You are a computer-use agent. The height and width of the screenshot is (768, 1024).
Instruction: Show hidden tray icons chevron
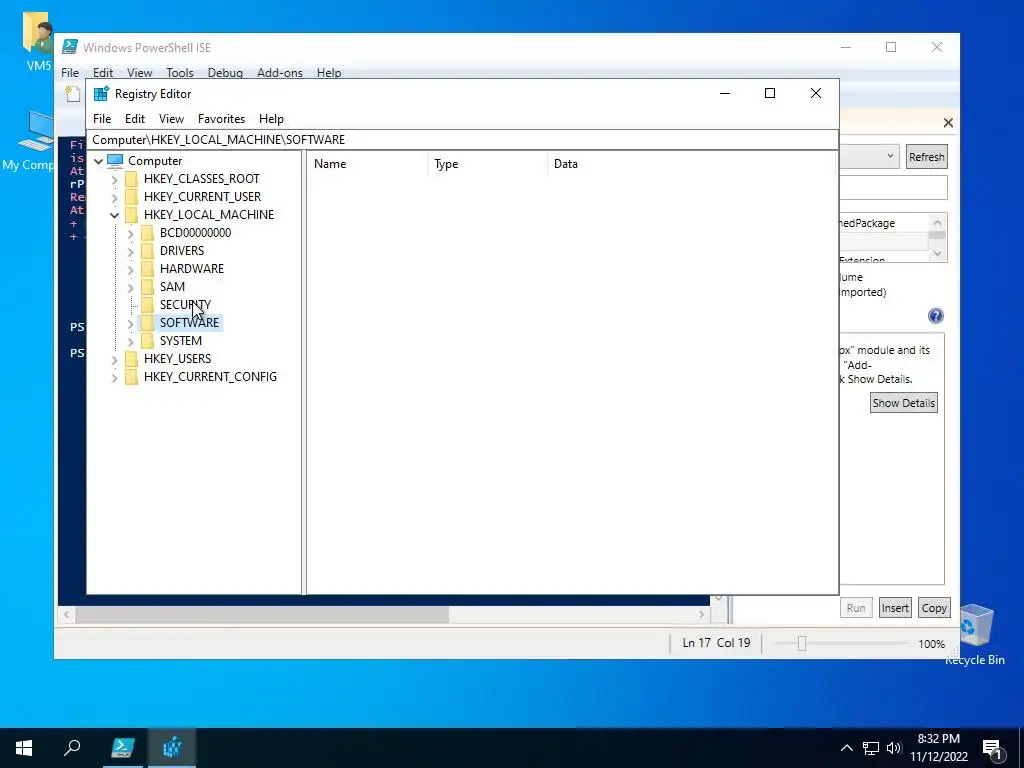[x=846, y=748]
